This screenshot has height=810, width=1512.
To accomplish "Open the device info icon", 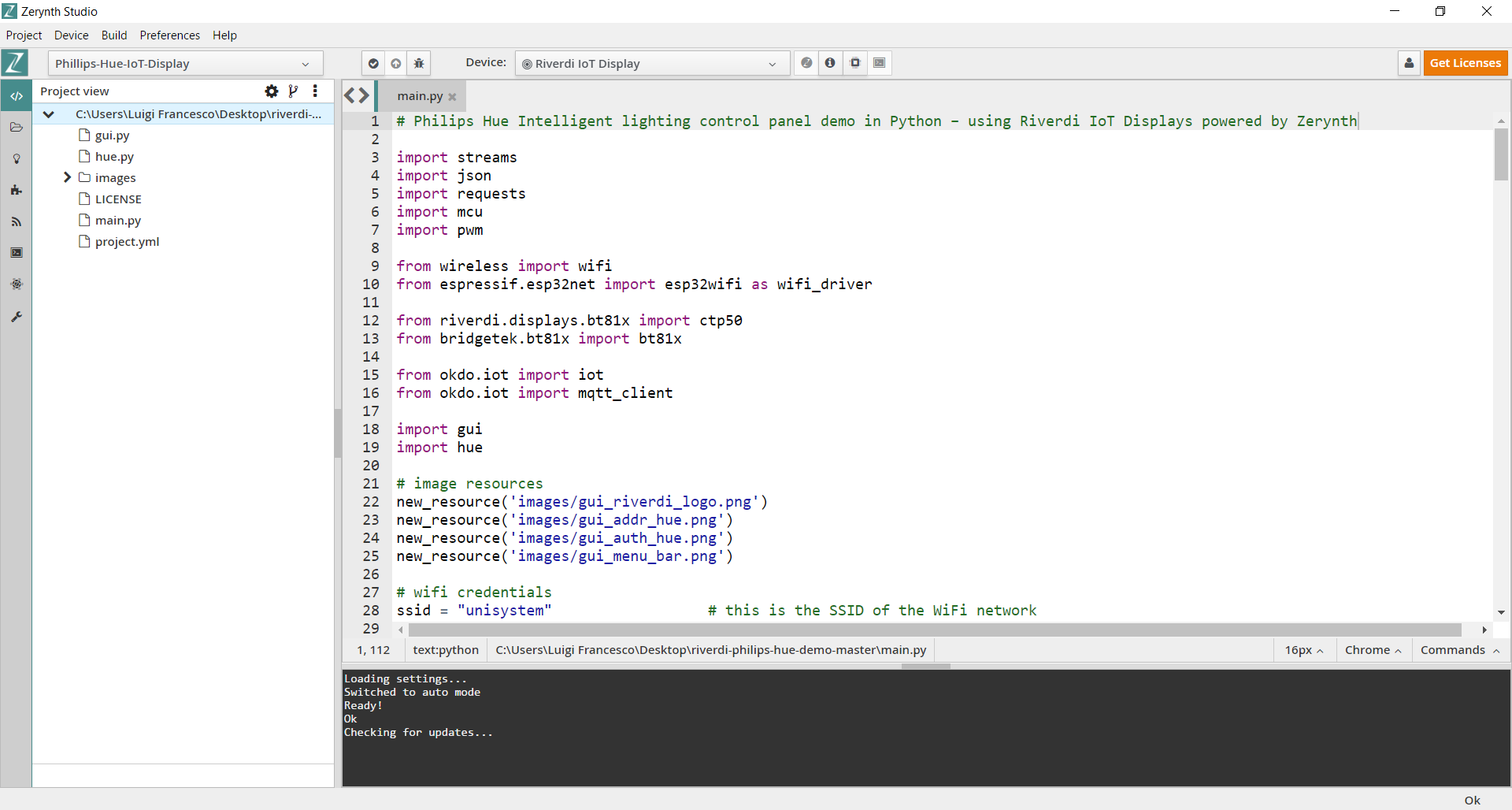I will pos(830,63).
